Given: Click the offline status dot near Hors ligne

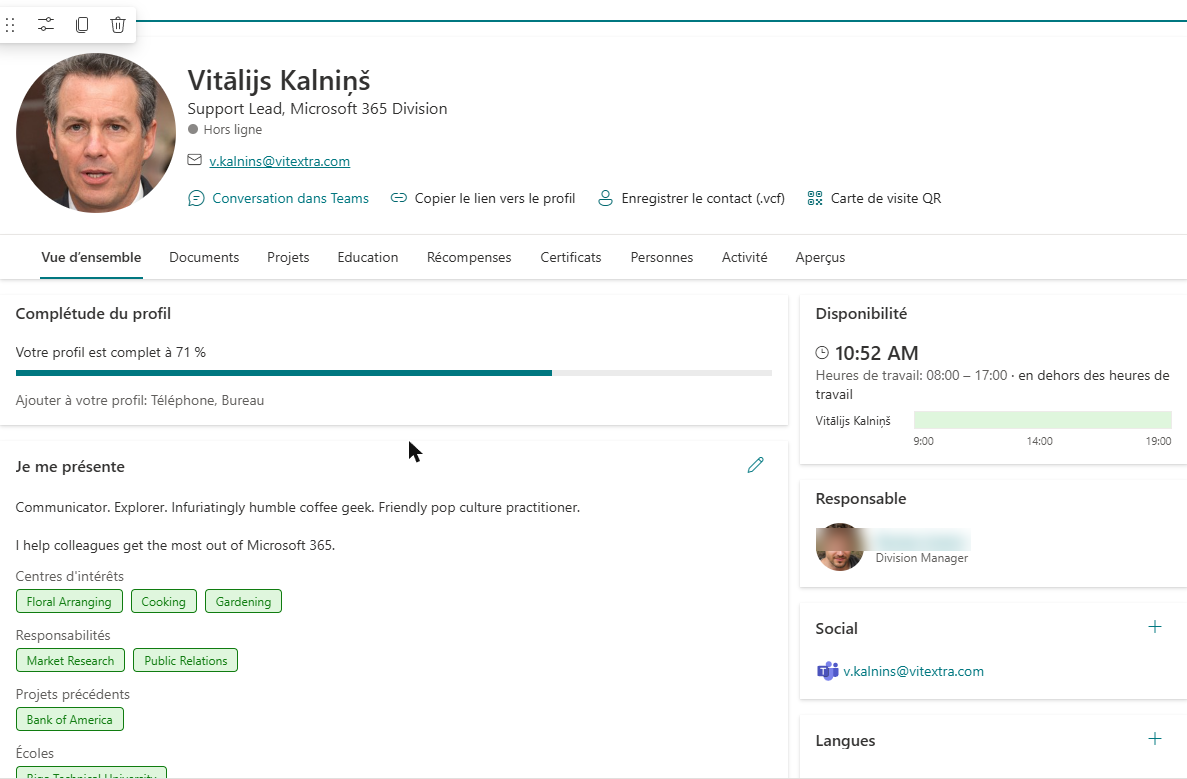Looking at the screenshot, I should [193, 129].
